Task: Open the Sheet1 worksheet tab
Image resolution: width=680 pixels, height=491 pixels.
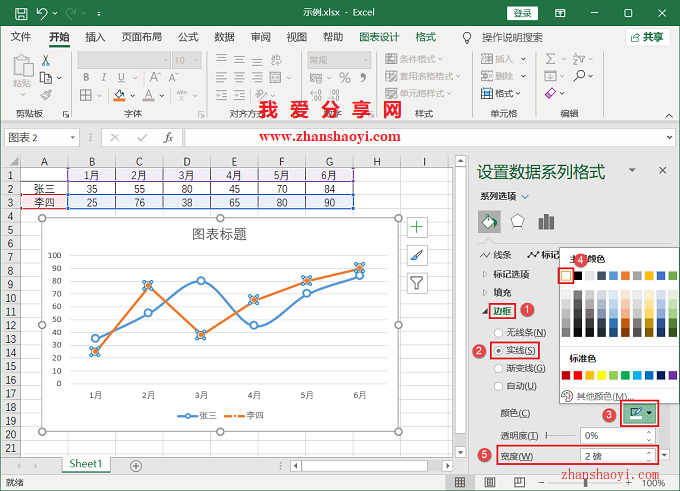Action: click(85, 464)
